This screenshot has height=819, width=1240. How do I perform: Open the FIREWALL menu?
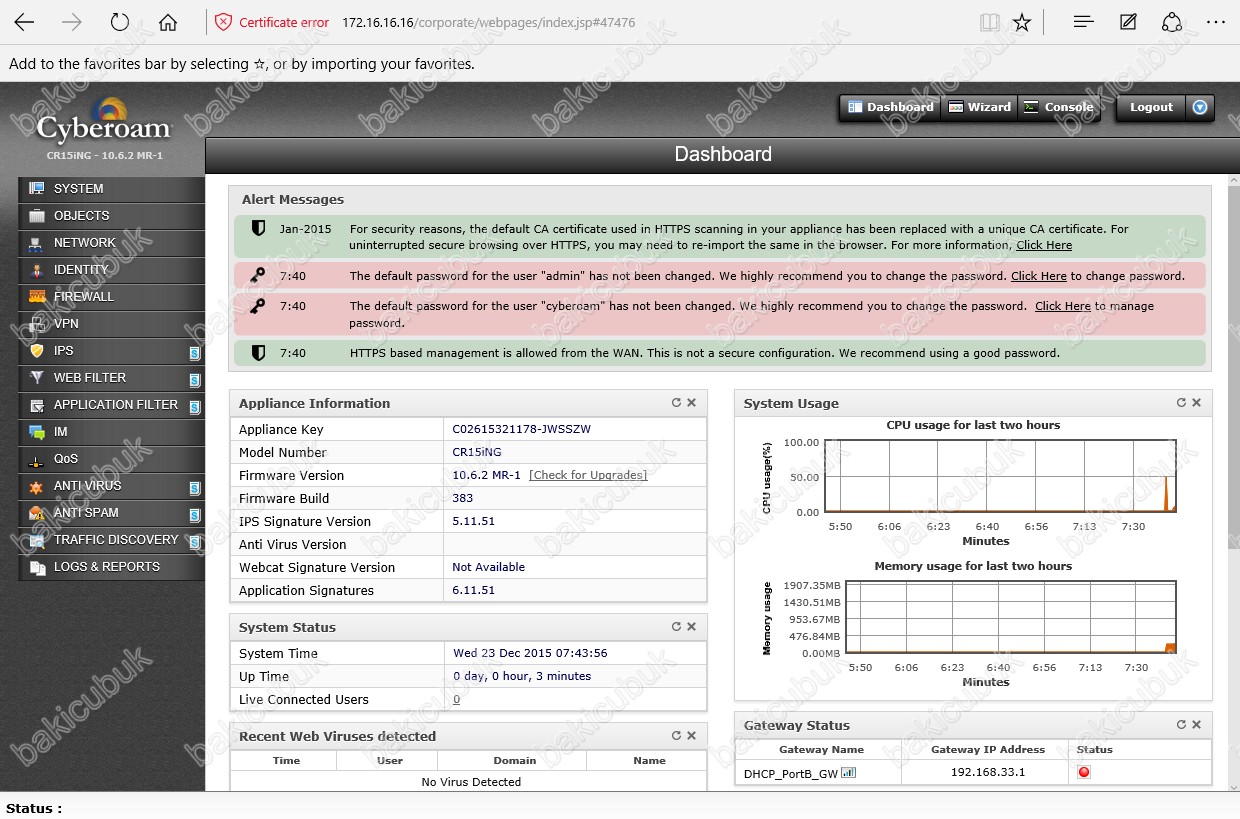(x=111, y=296)
